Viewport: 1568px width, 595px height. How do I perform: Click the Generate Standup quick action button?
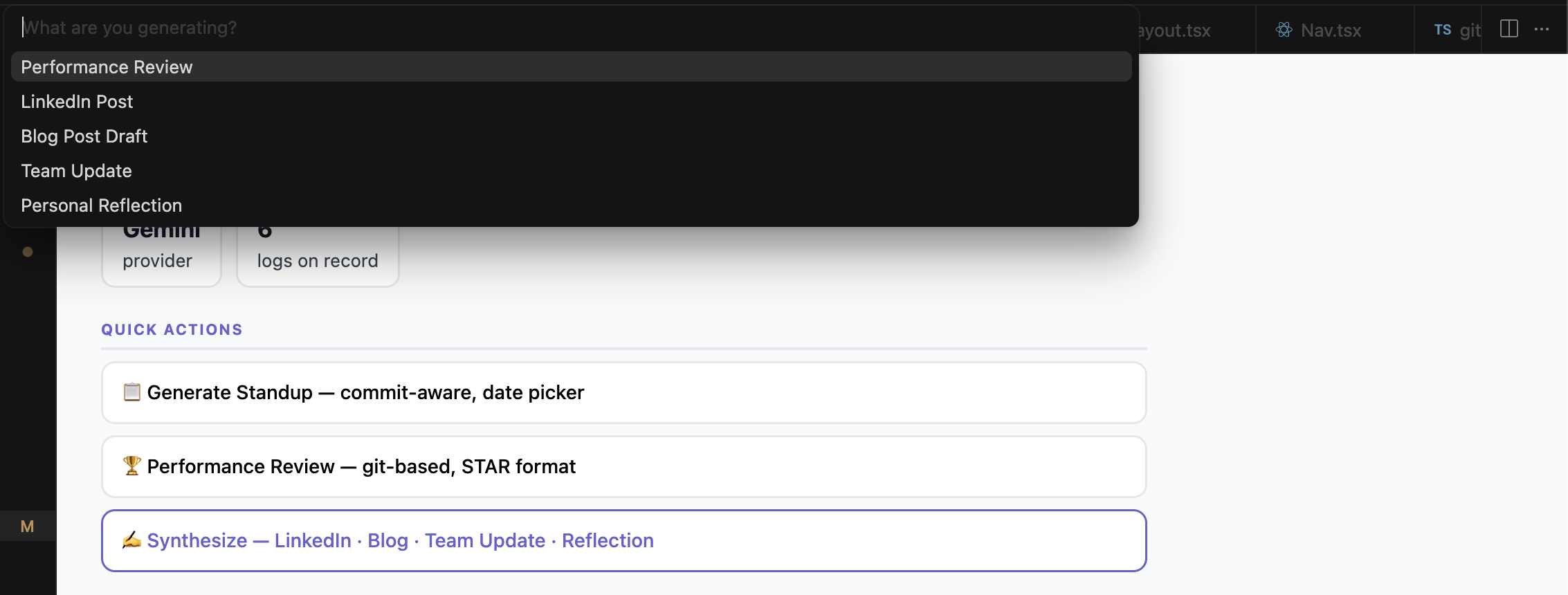tap(623, 392)
